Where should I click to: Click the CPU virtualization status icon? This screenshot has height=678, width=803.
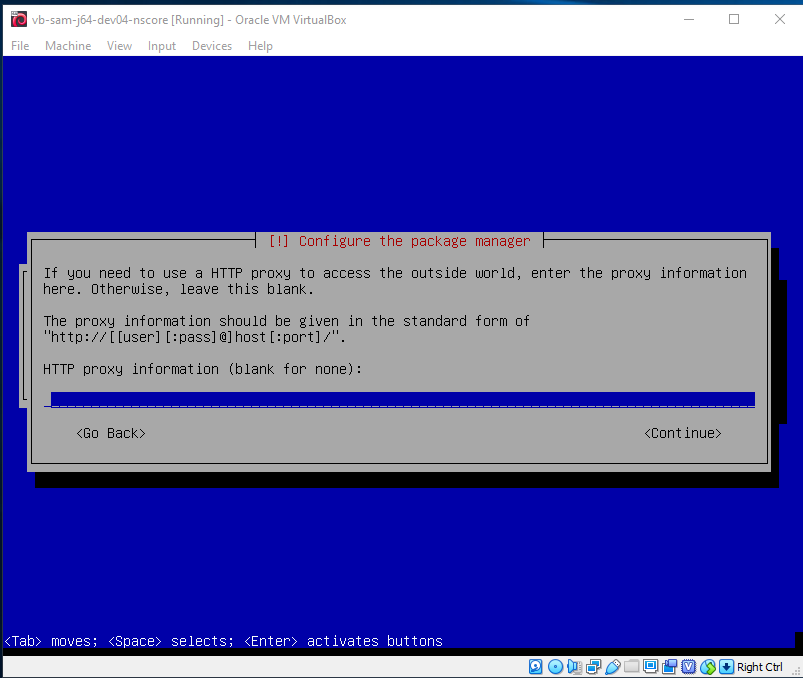pos(688,666)
